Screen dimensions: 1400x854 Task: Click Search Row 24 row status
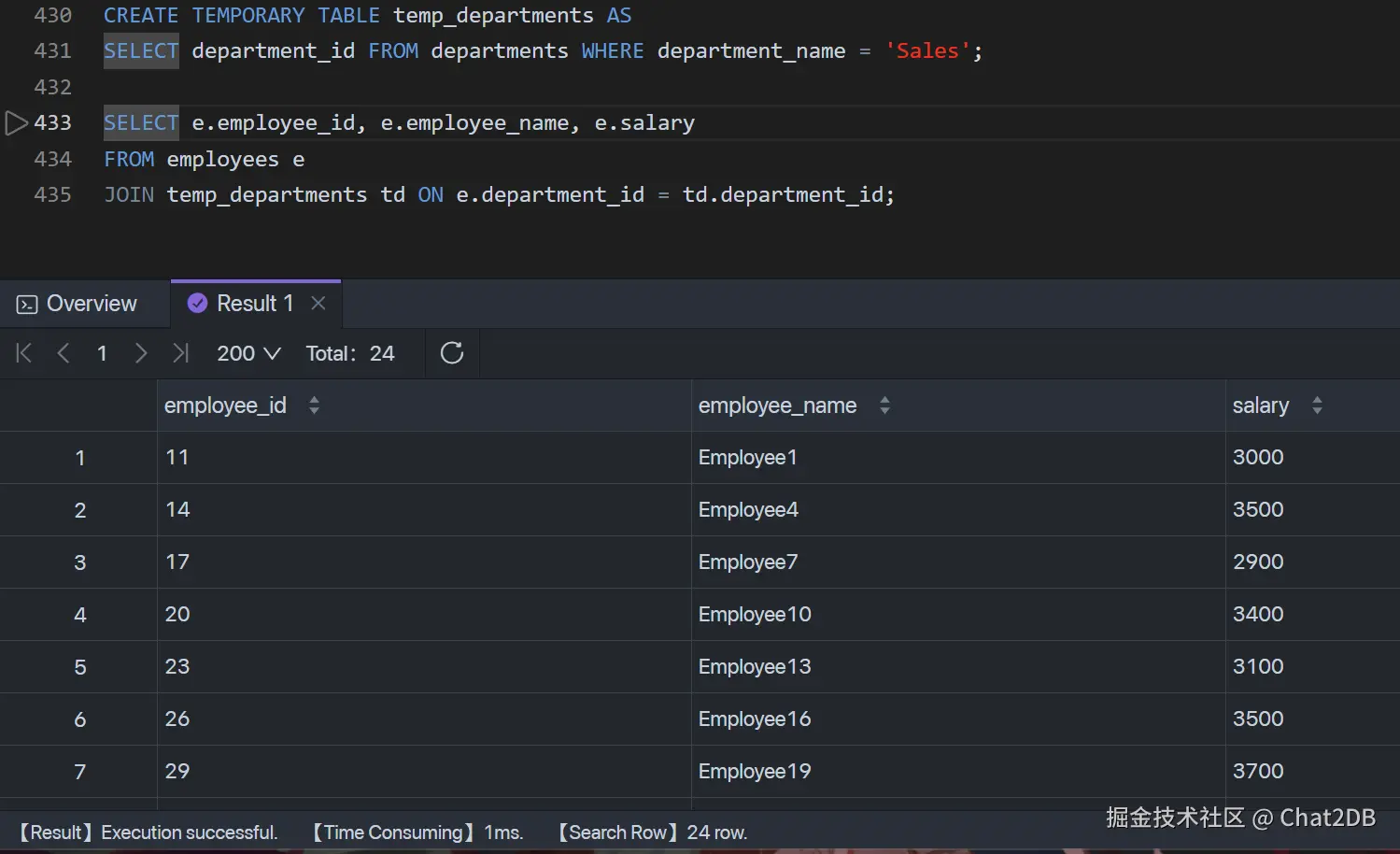pyautogui.click(x=652, y=832)
